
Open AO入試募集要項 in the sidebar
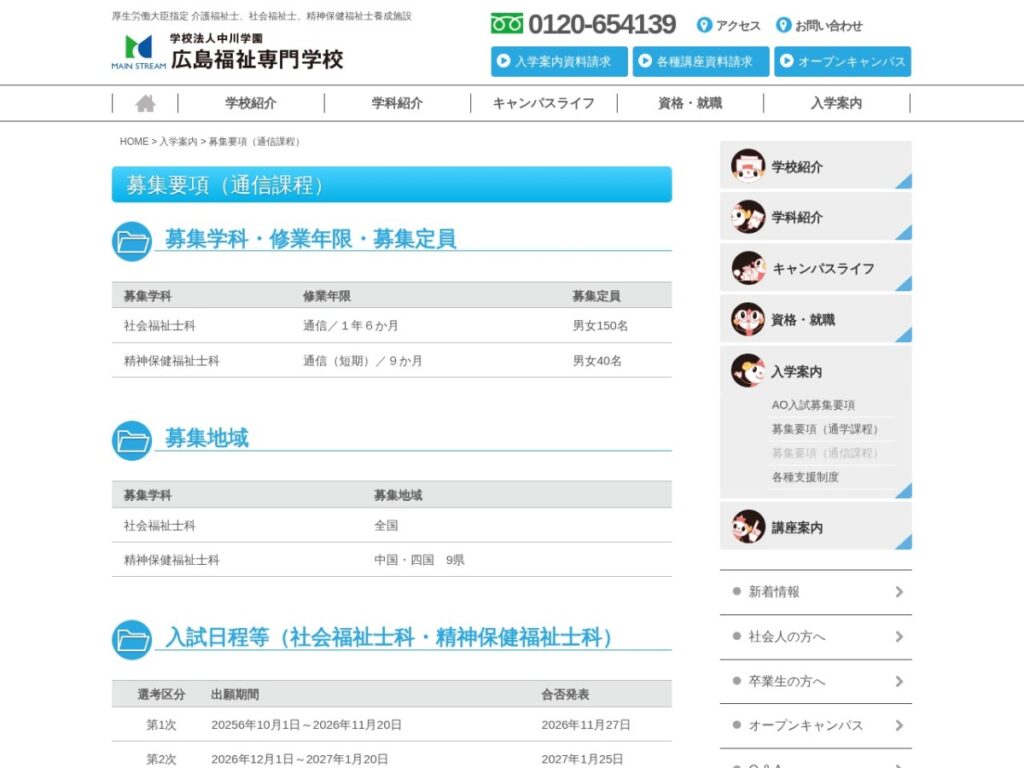pos(813,405)
